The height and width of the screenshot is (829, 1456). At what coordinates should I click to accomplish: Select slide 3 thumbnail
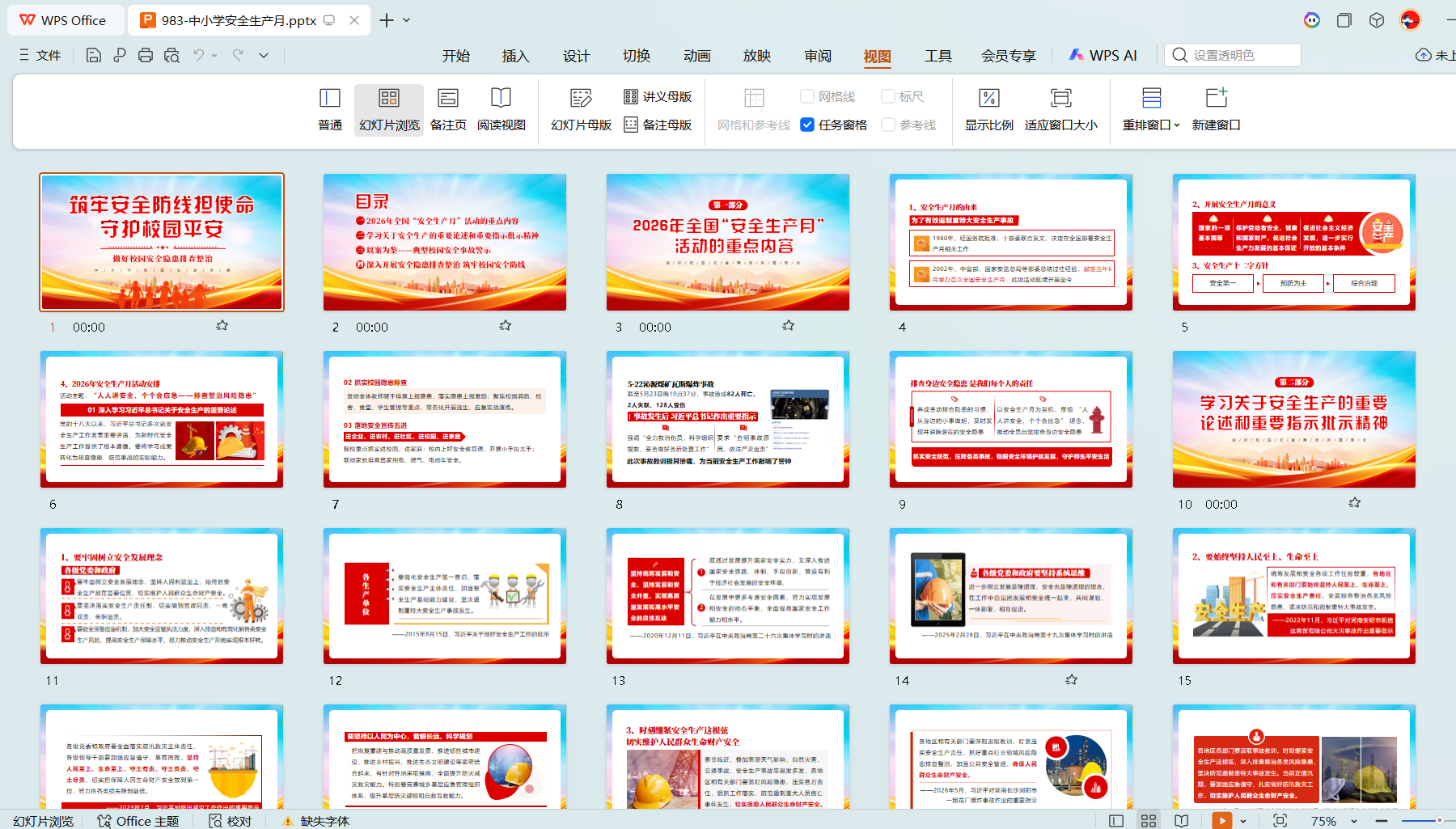(x=728, y=242)
